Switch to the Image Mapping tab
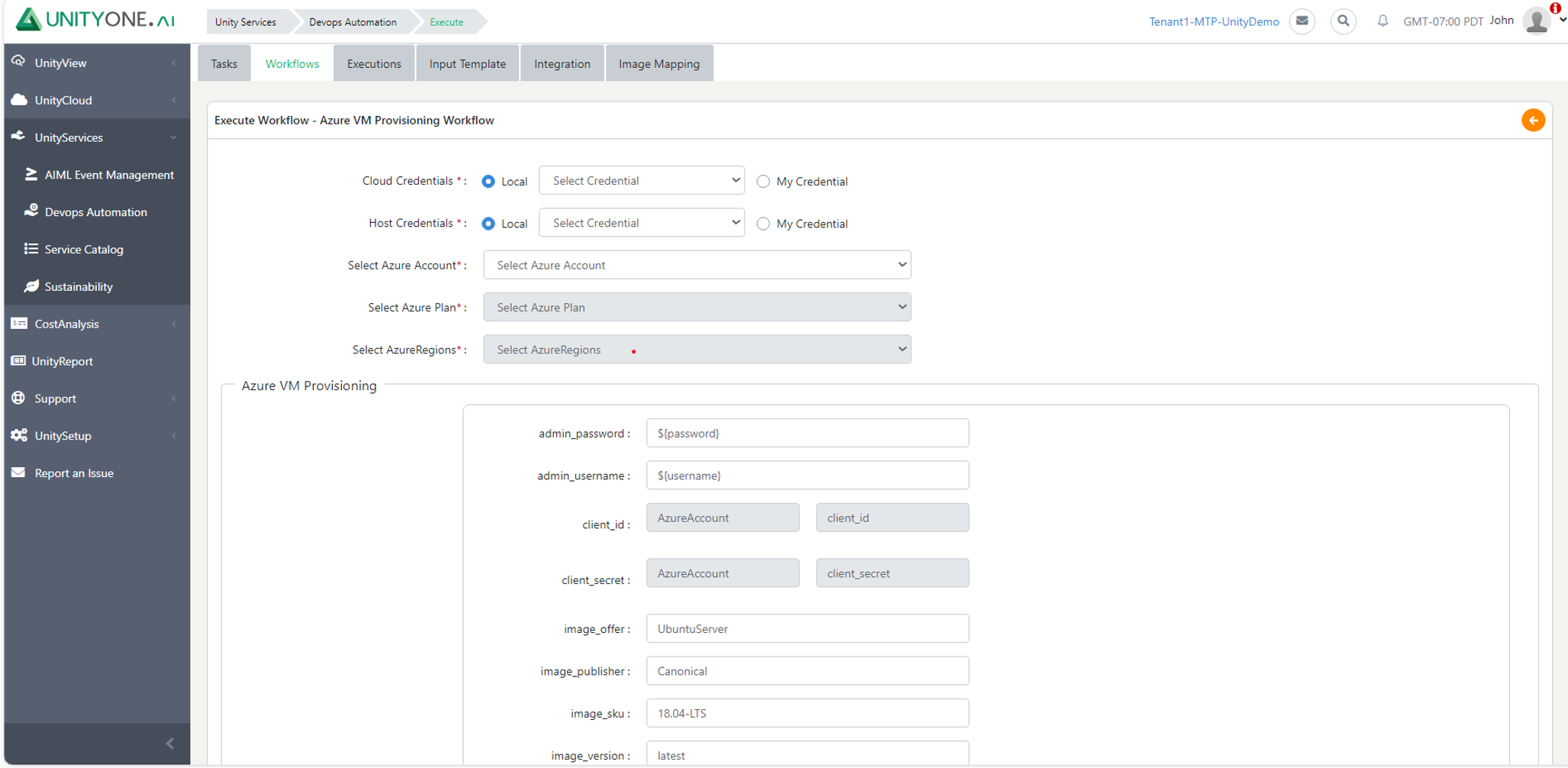 659,63
